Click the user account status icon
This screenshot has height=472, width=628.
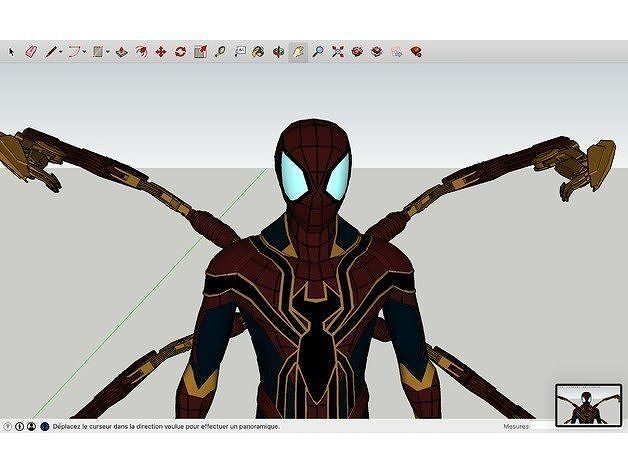point(32,427)
